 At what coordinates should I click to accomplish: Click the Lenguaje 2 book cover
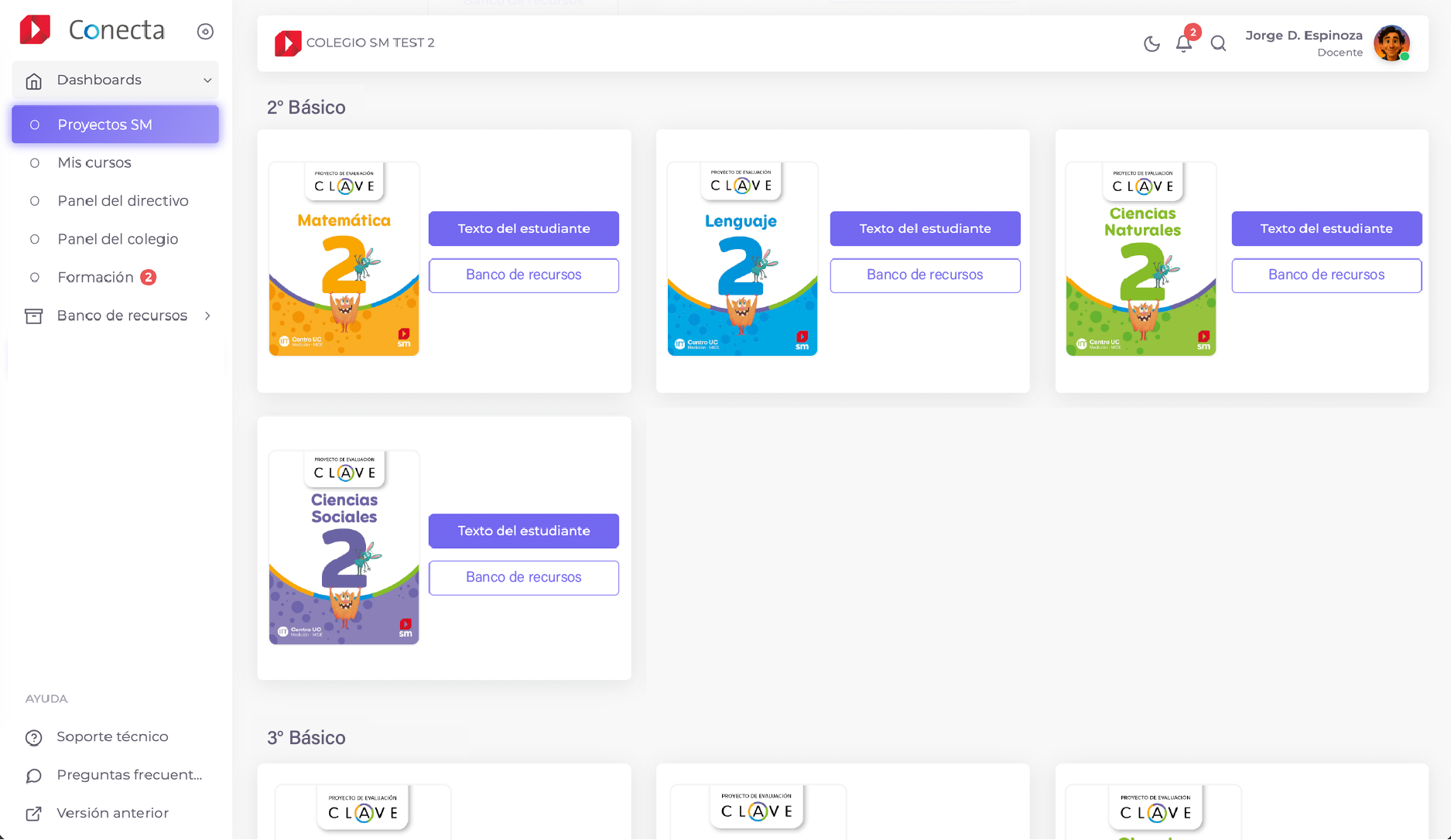(742, 259)
